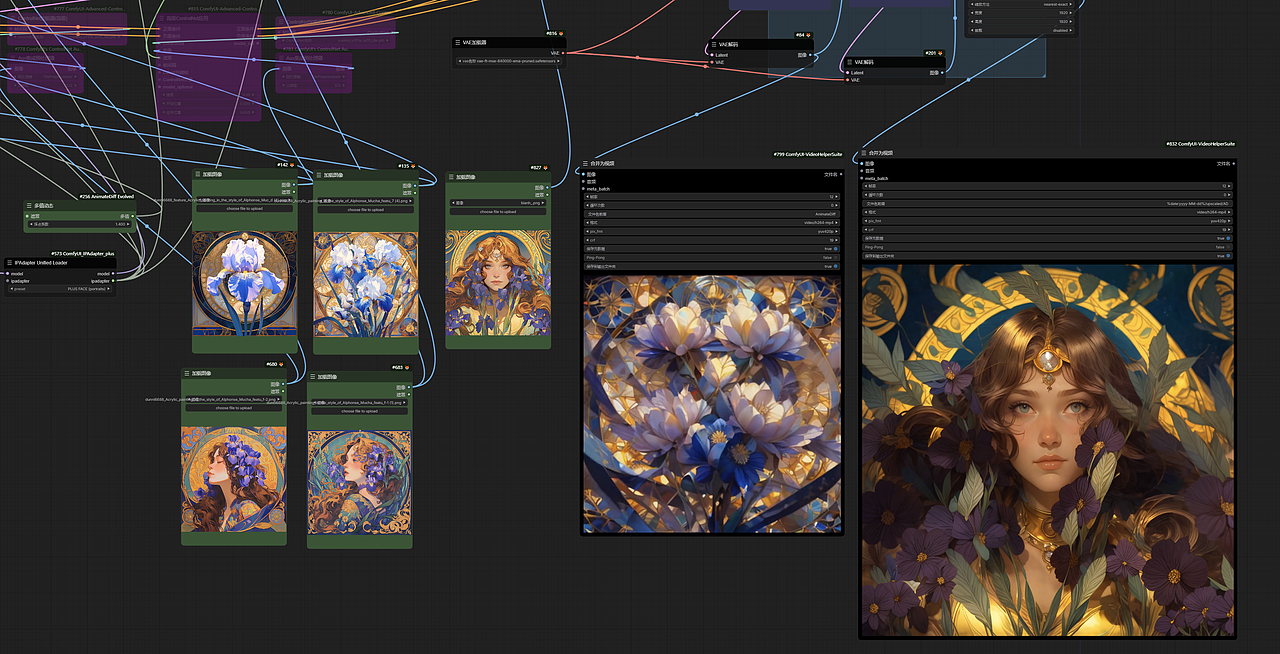Open the image file dropdown in node #135
Screen dimensions: 1280x654
[x=365, y=201]
